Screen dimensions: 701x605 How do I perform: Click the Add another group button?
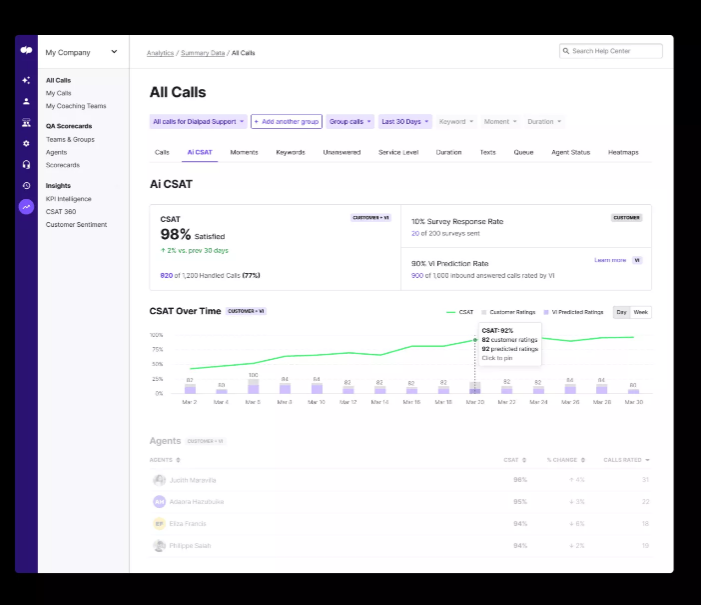(286, 122)
